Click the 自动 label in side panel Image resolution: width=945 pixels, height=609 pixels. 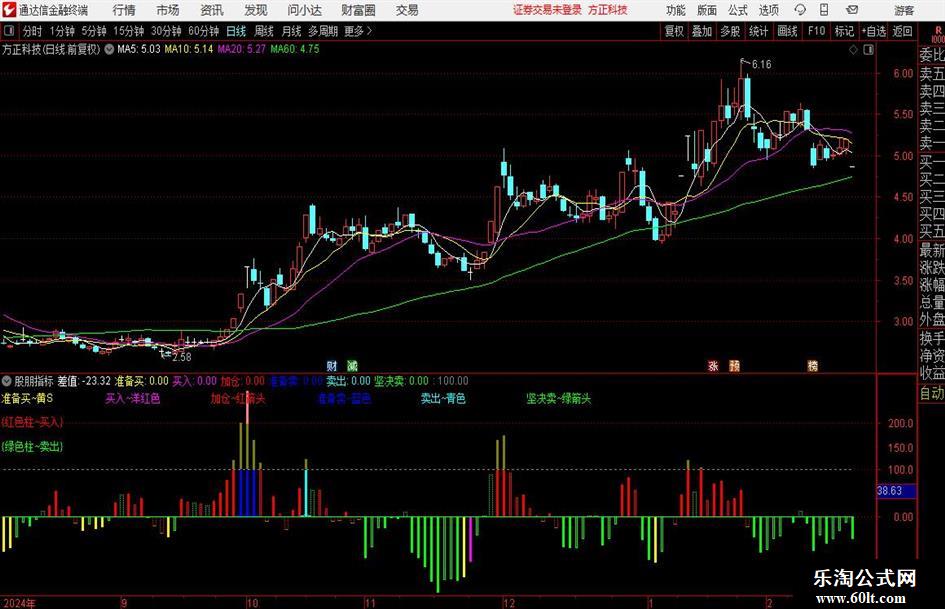pos(932,393)
